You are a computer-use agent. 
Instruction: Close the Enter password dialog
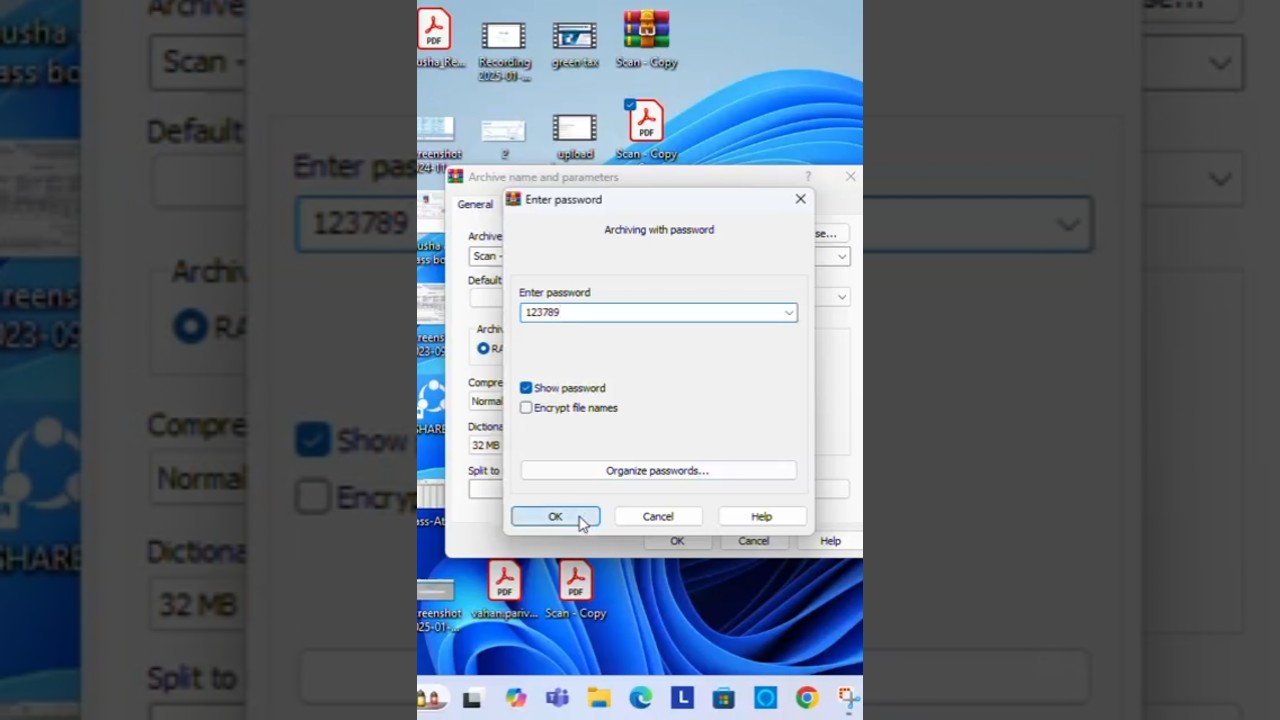800,199
